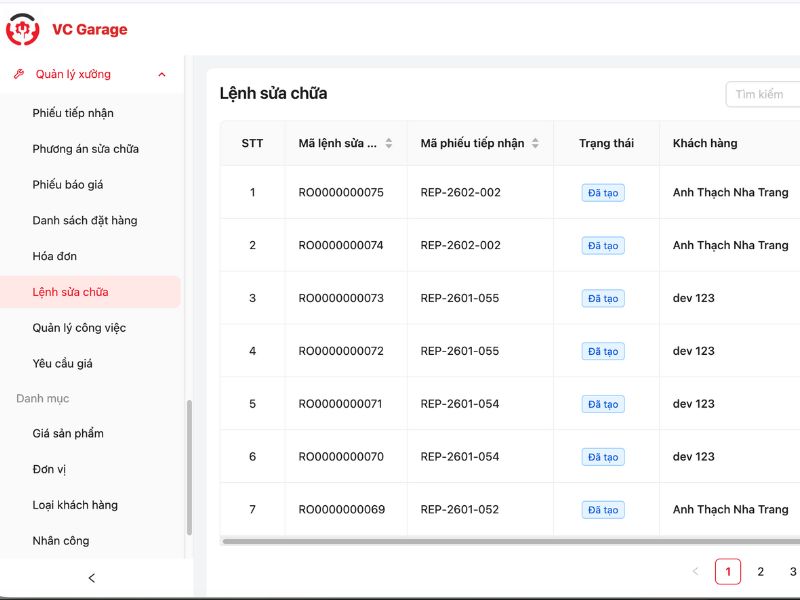Open Phiếu tiếp nhận menu item

[73, 113]
